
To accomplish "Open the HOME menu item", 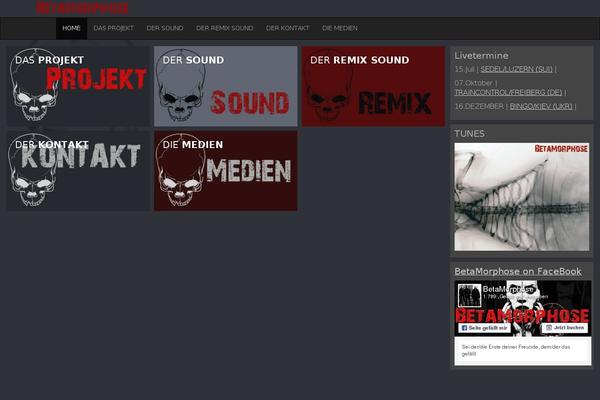I will coord(72,28).
